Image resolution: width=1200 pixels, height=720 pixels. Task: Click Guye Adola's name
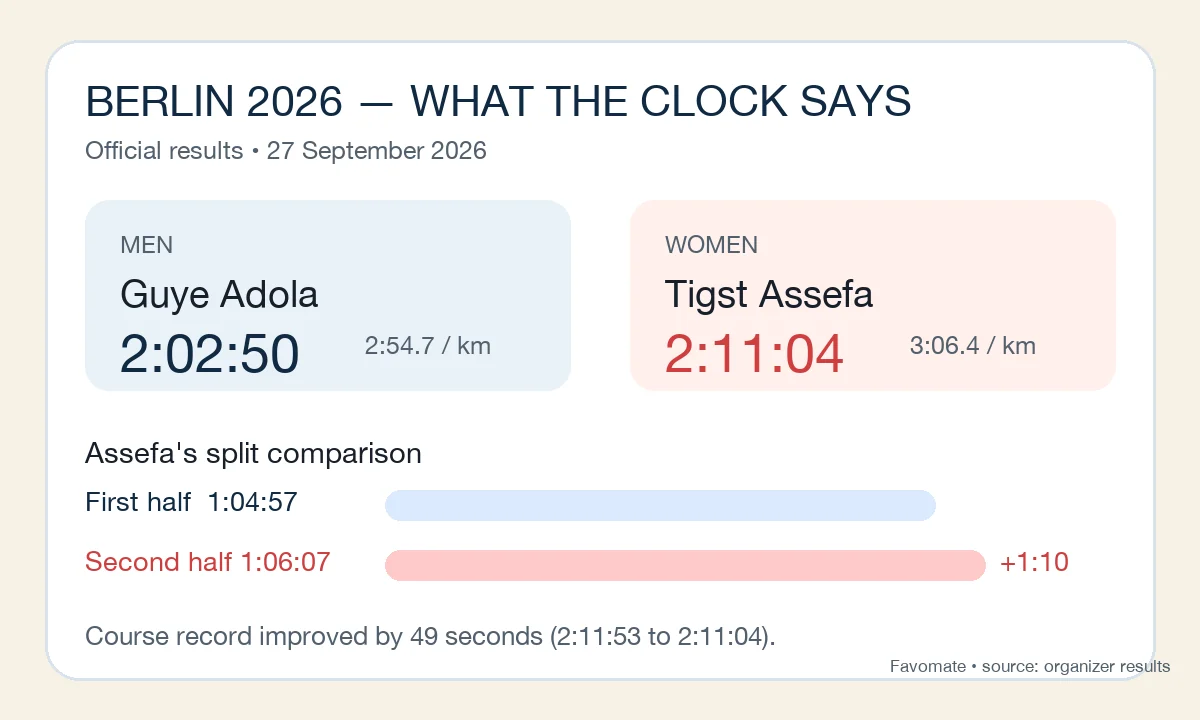point(219,295)
